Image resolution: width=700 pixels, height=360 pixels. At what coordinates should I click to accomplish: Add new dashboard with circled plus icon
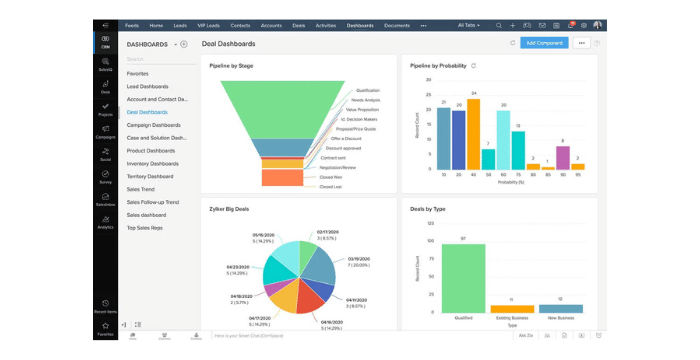coord(184,44)
